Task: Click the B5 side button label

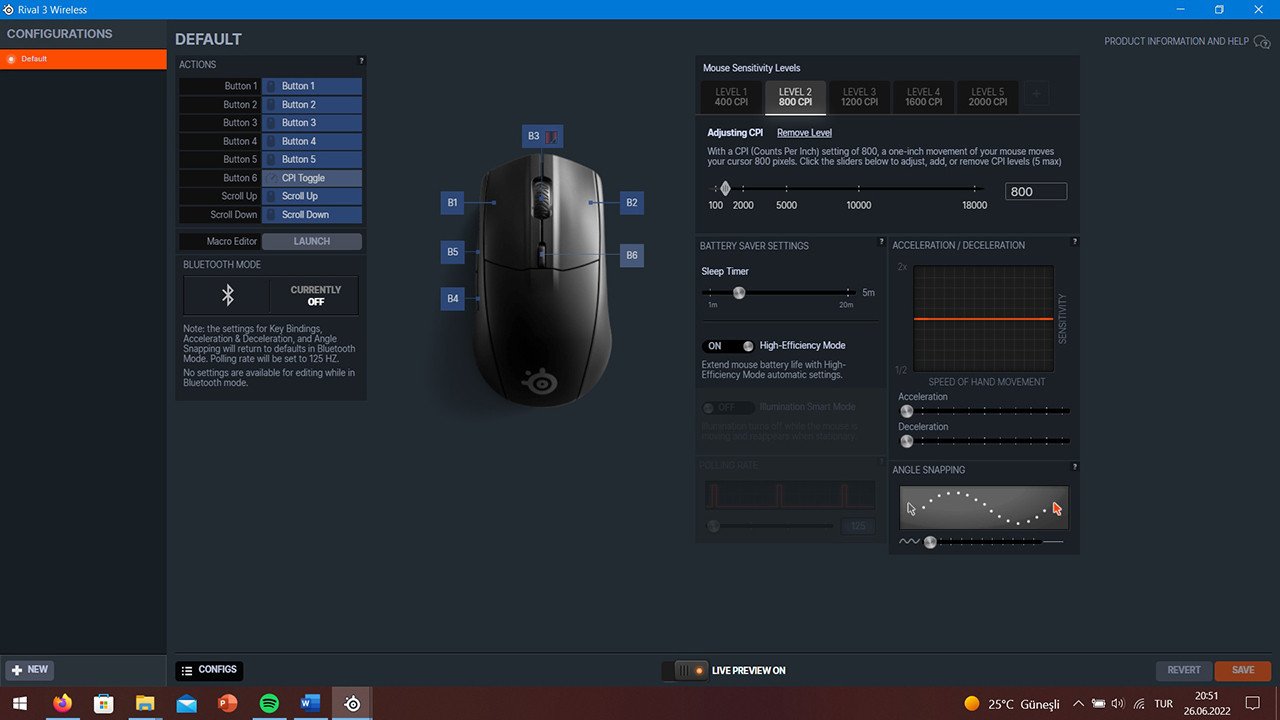Action: pos(453,252)
